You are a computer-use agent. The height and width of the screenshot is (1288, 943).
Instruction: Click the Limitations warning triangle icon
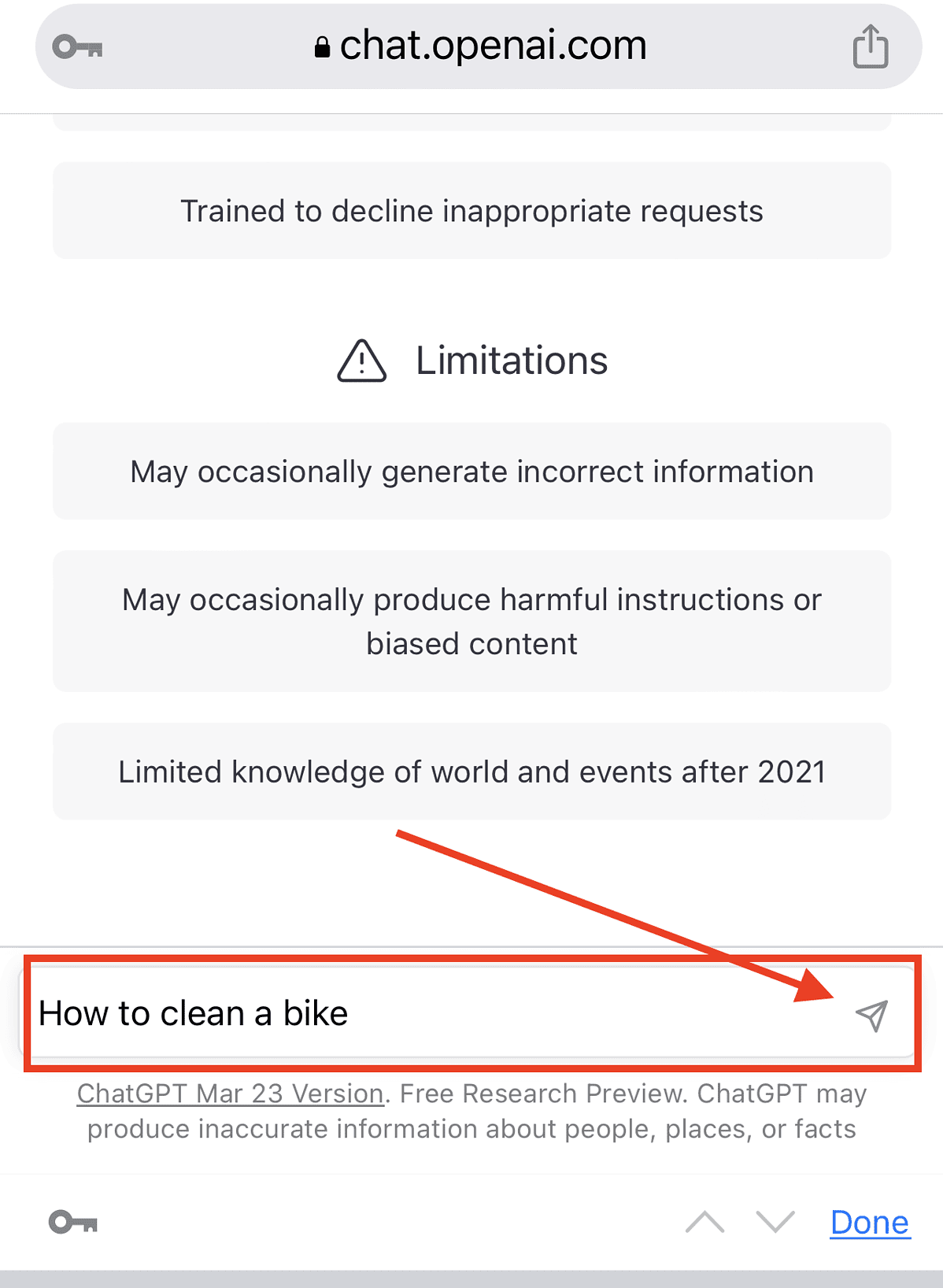coord(361,361)
